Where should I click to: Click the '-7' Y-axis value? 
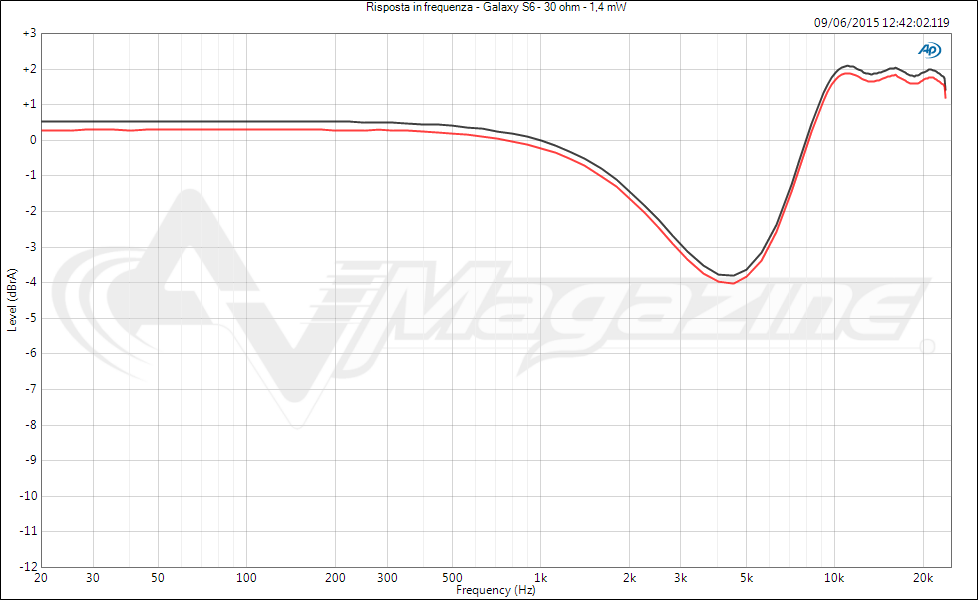pos(31,389)
